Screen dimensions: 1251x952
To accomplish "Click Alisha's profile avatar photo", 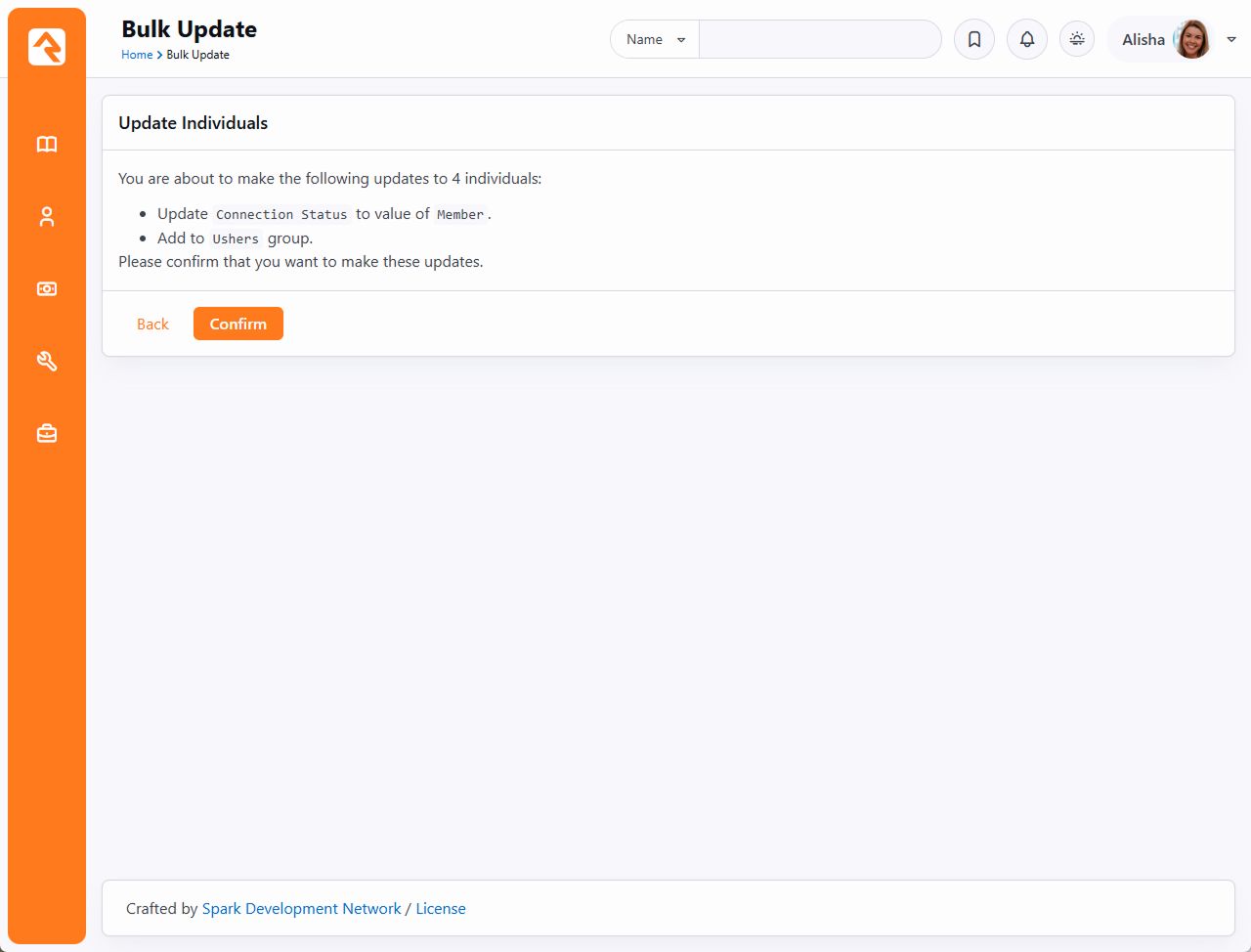I will pos(1191,40).
